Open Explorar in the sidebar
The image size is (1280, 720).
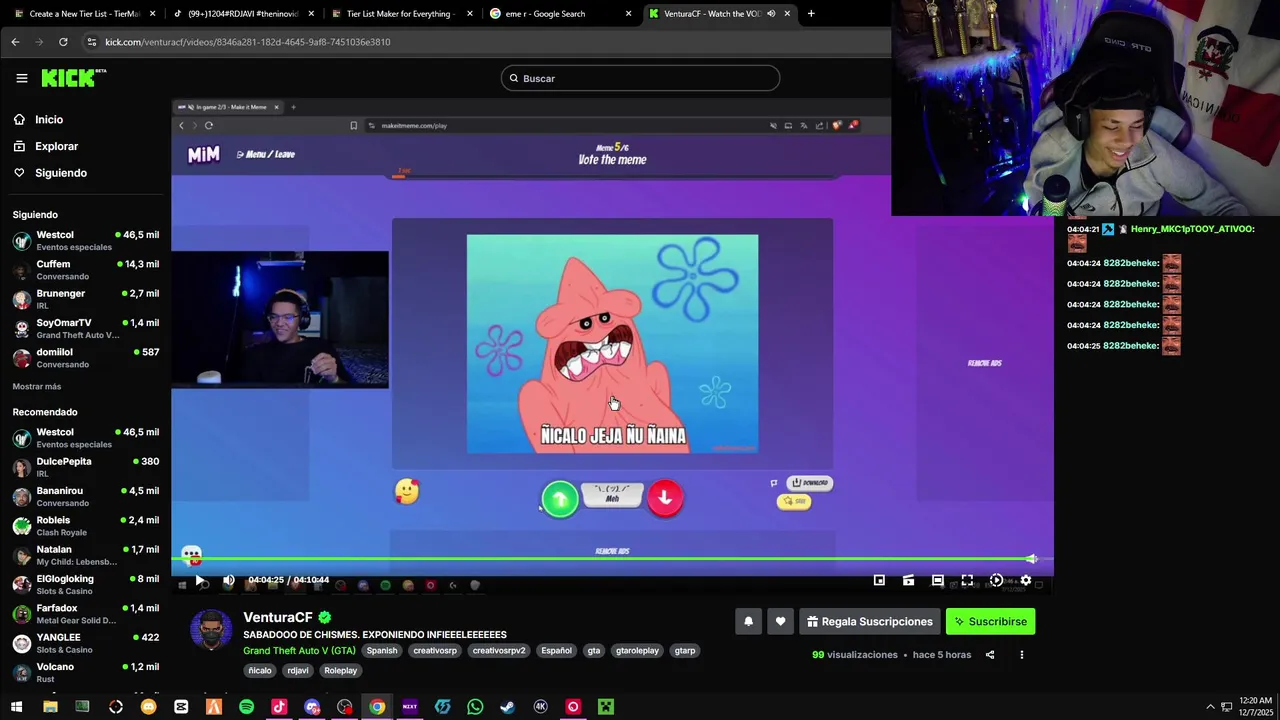click(56, 146)
